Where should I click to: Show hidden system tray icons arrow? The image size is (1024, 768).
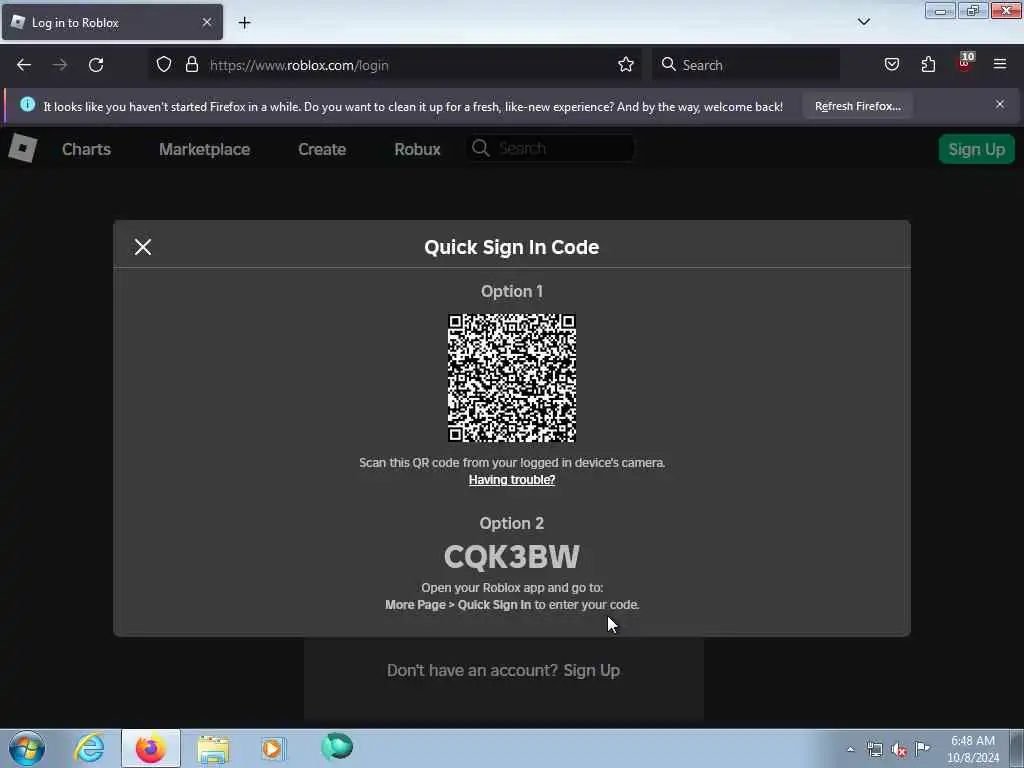pos(850,749)
